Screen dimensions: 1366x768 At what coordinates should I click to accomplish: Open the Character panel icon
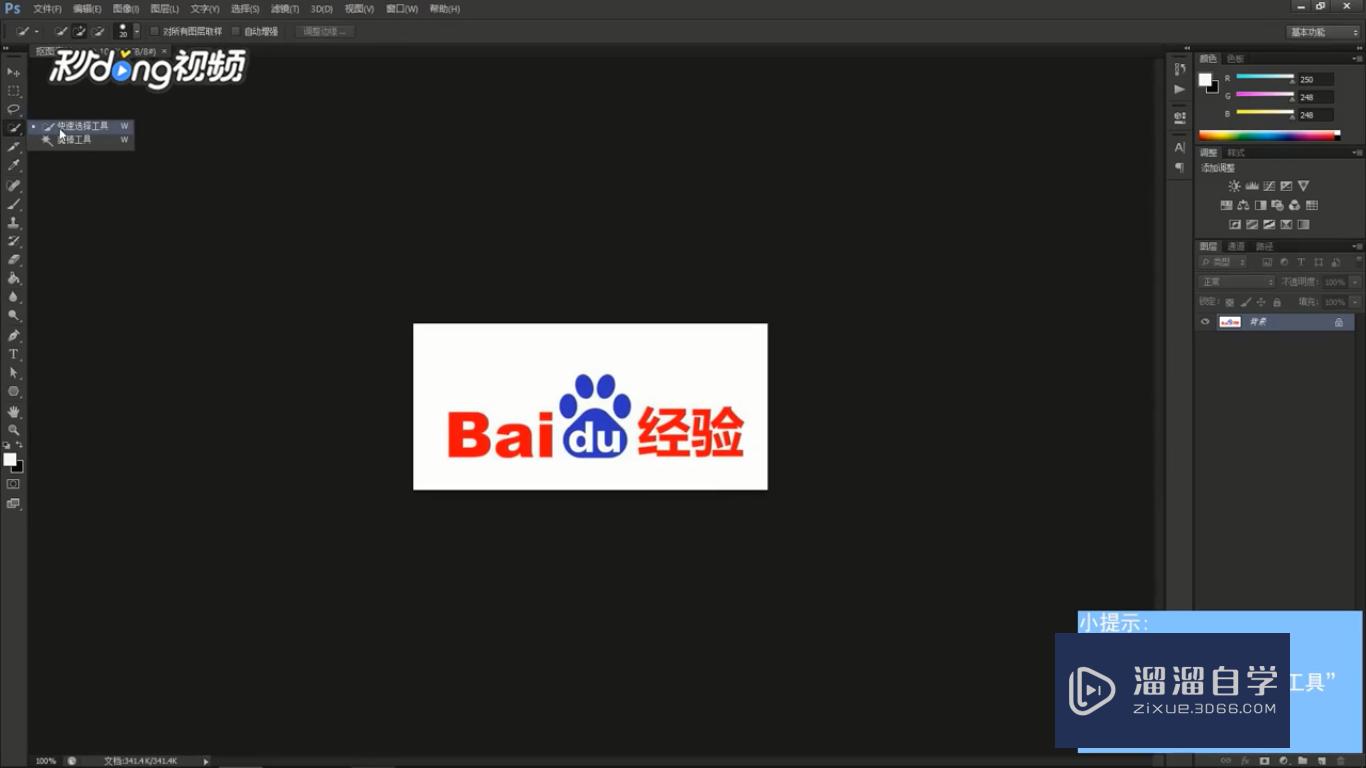pos(1180,147)
